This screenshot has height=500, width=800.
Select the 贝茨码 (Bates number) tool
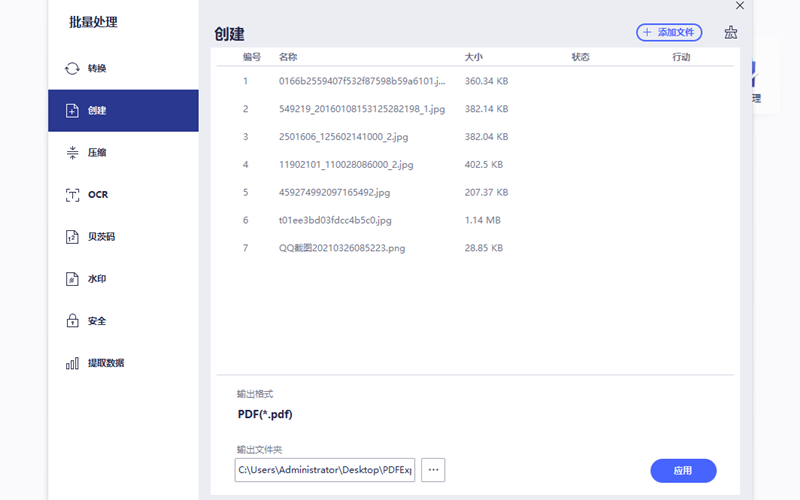click(100, 237)
